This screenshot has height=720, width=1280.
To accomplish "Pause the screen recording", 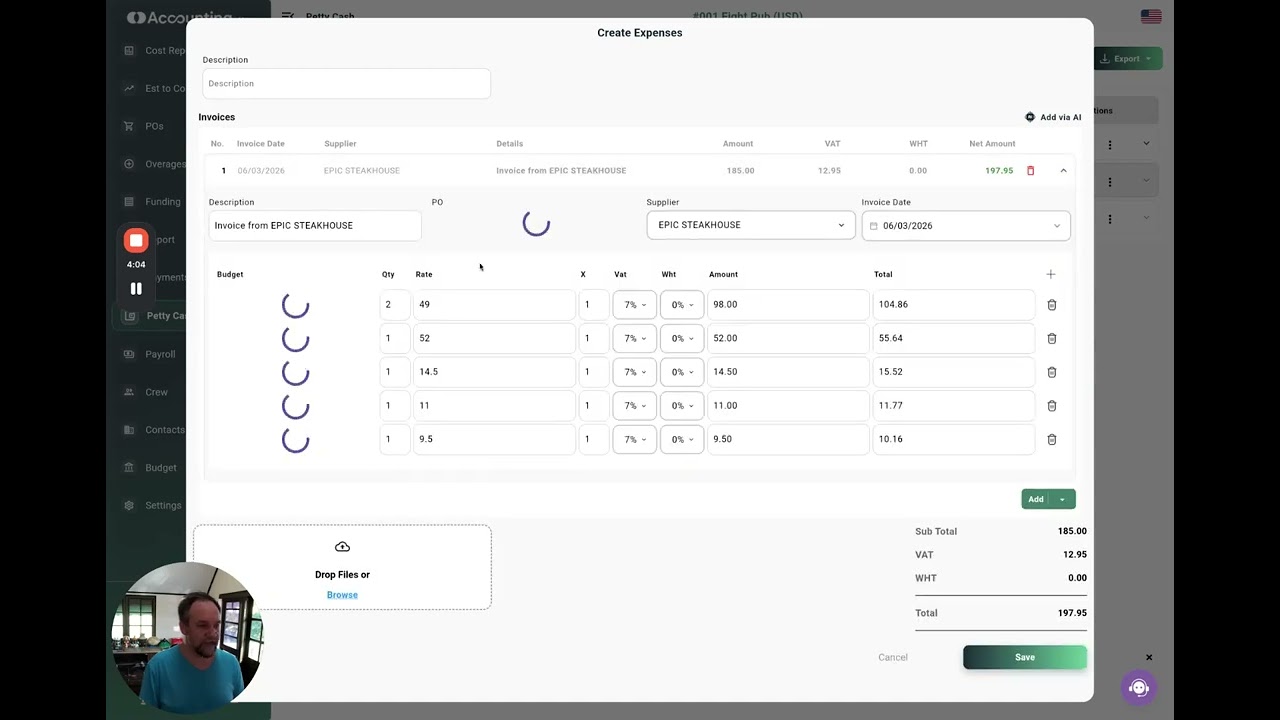I will [136, 289].
